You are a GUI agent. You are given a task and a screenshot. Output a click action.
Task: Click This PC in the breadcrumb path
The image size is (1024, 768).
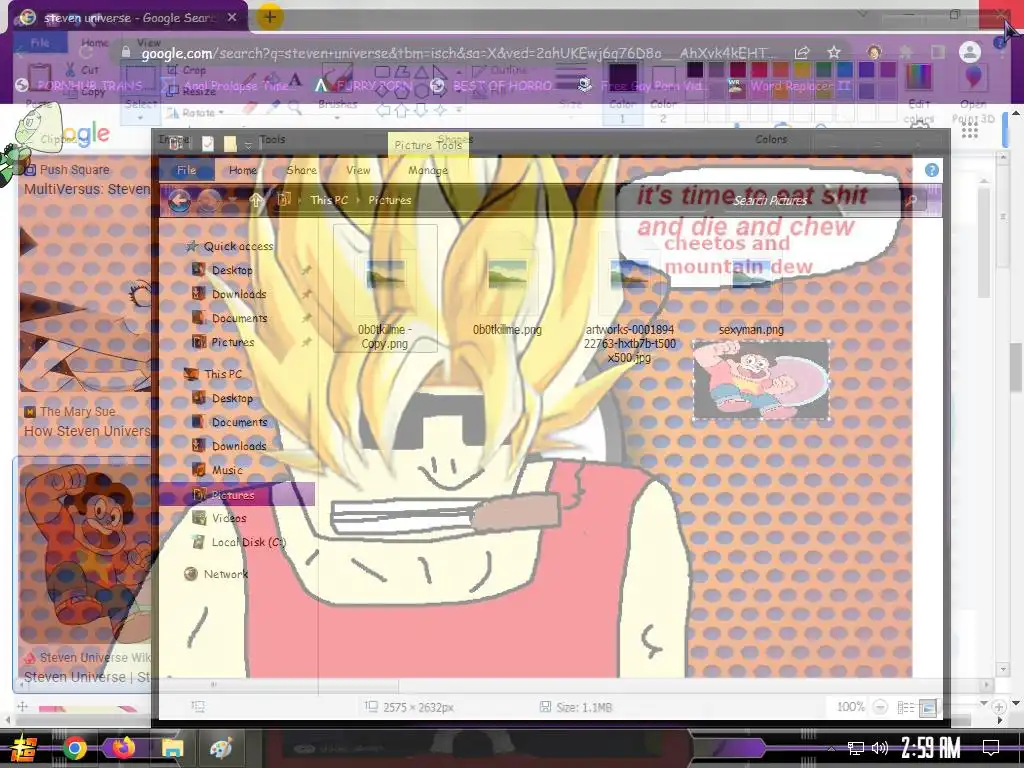click(329, 200)
